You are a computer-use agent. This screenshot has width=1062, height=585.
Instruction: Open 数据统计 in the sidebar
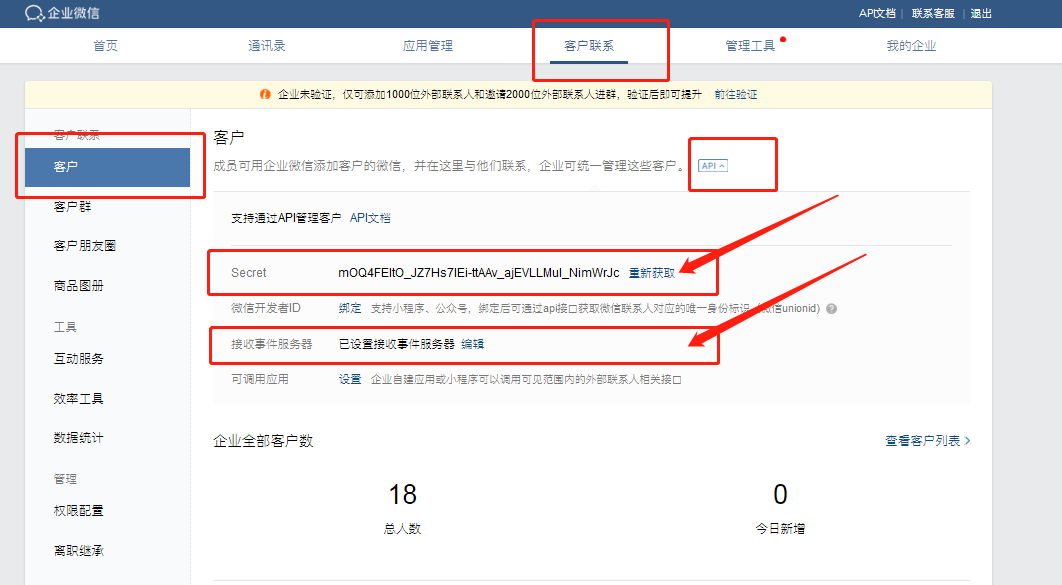pos(79,438)
